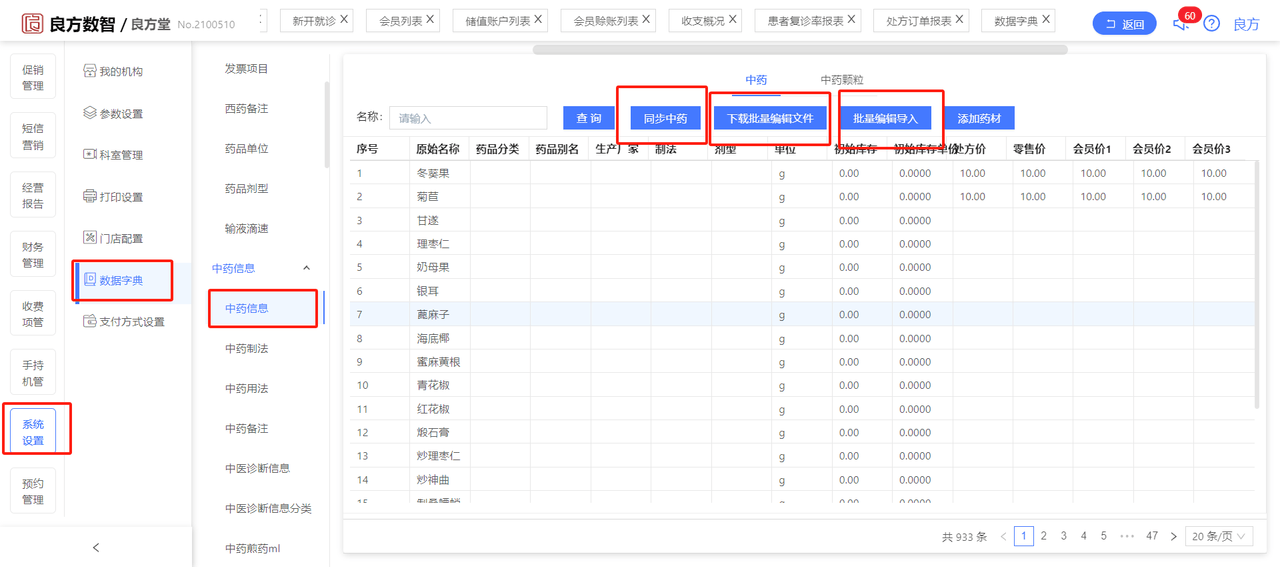The image size is (1280, 567).
Task: Click the 我的机构 icon
Action: pyautogui.click(x=90, y=71)
